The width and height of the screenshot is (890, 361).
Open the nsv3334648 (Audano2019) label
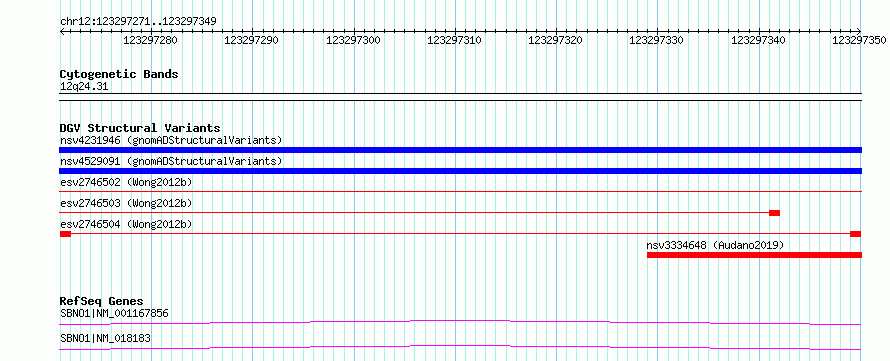click(715, 245)
